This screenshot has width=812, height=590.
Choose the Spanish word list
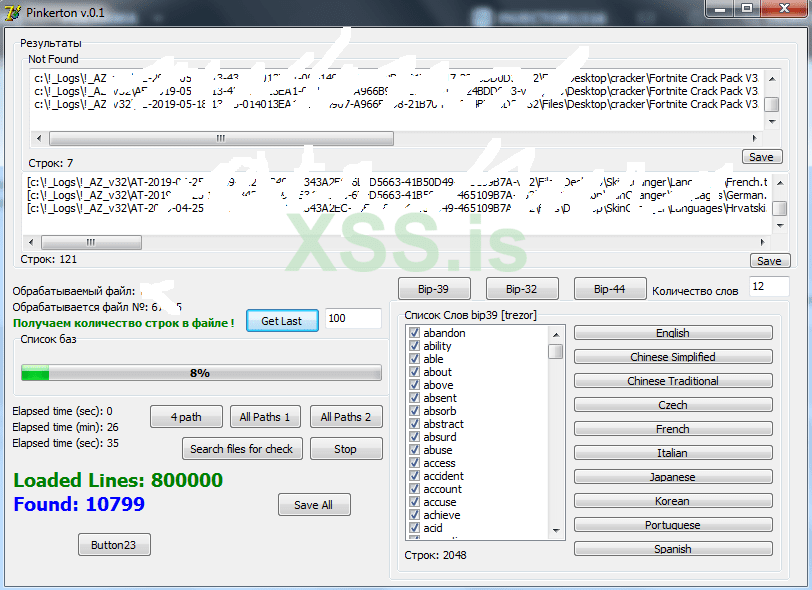[x=673, y=549]
